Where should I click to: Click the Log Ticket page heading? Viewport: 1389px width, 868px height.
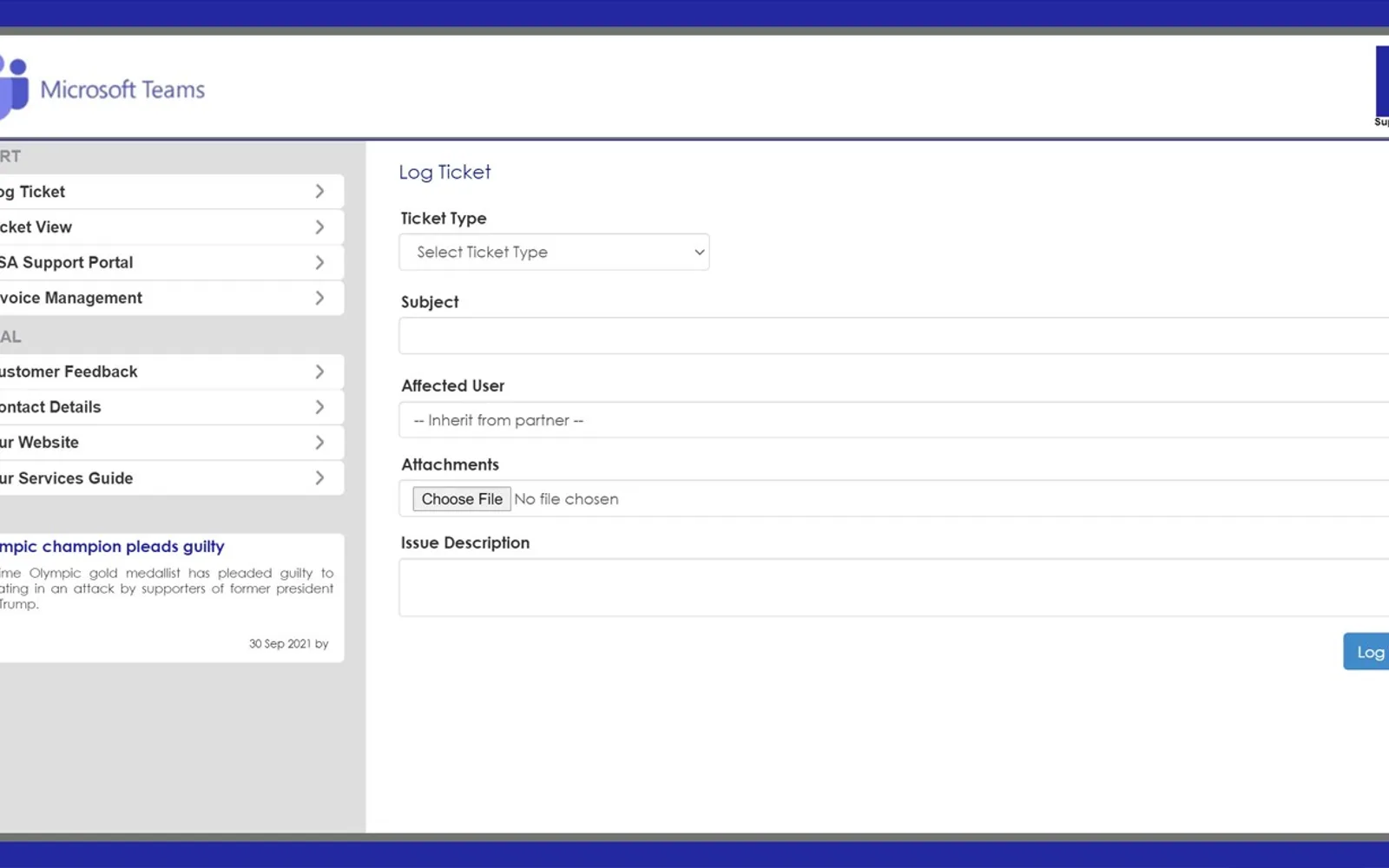pos(445,172)
